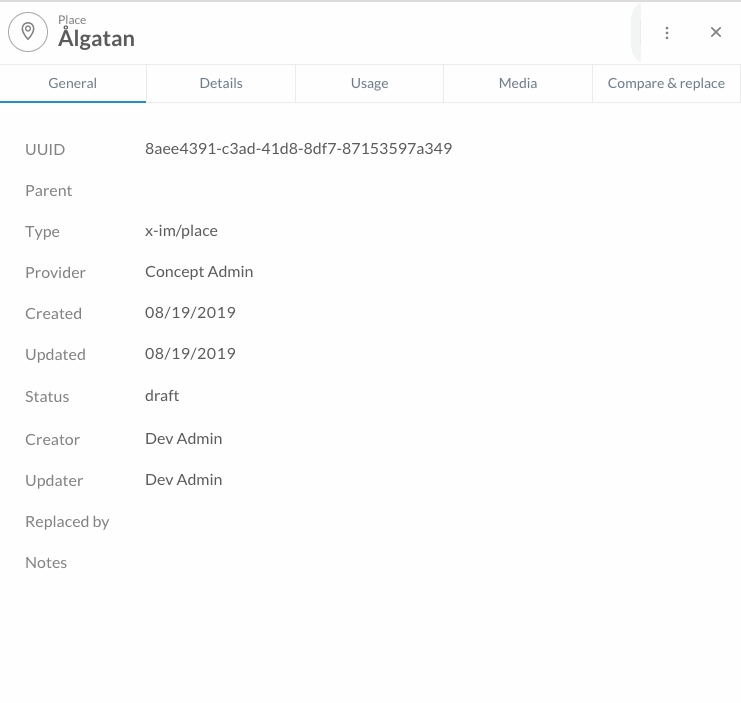This screenshot has width=741, height=703.
Task: Click the Updater's Dev Admin value
Action: 183,479
